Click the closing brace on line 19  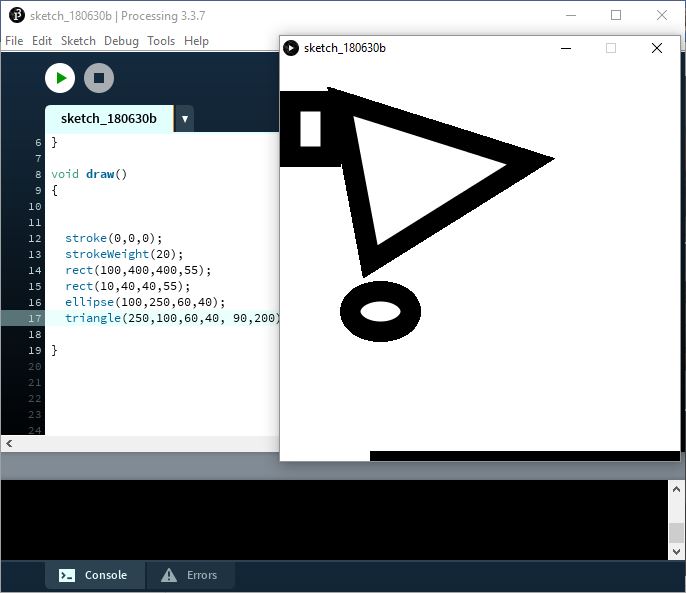click(54, 350)
